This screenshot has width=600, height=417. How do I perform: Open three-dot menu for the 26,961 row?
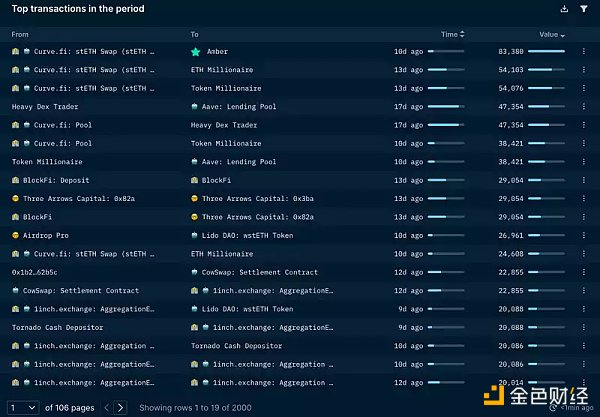click(x=584, y=235)
